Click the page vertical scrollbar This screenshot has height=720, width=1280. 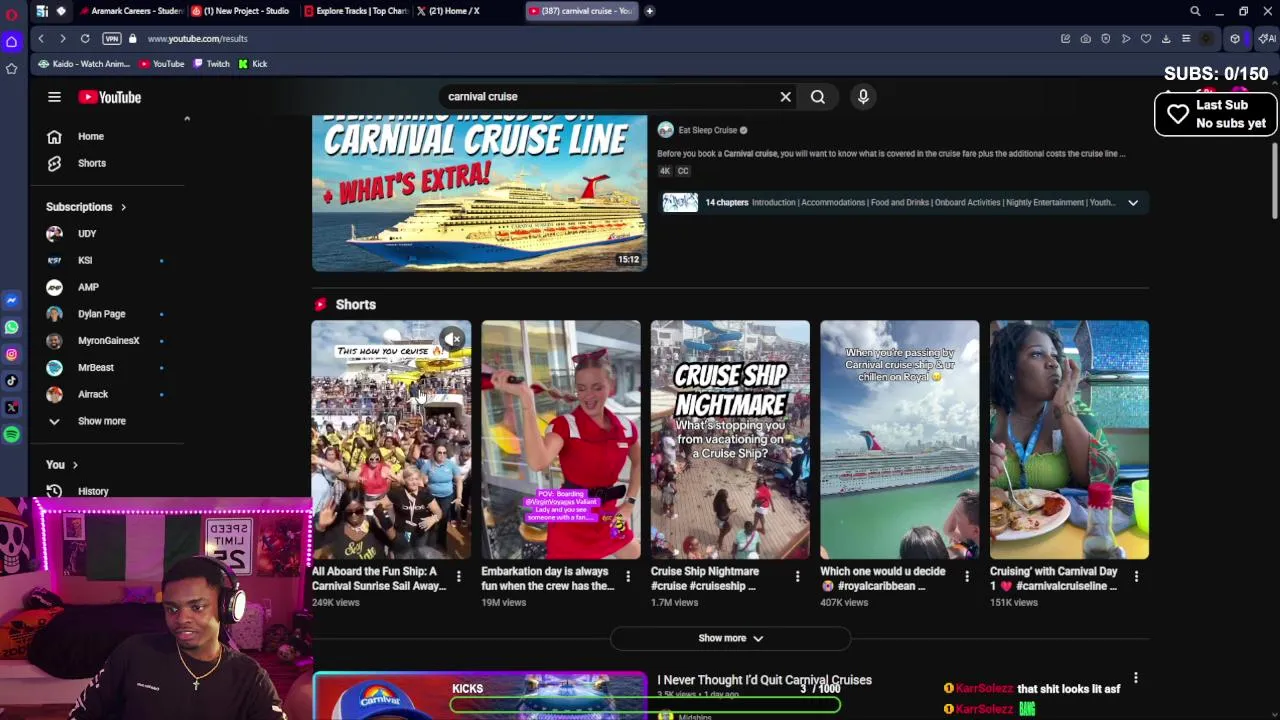click(x=1275, y=180)
